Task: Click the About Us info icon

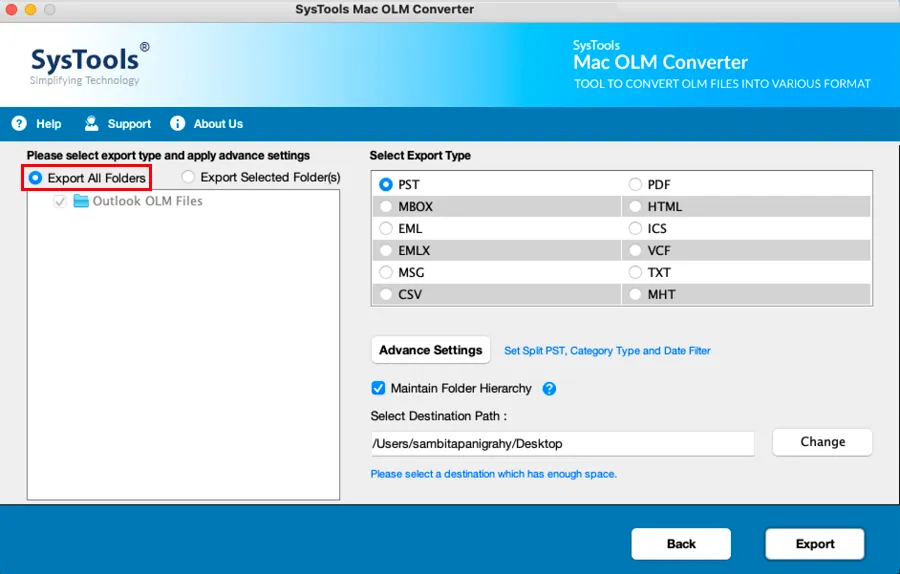Action: tap(177, 123)
